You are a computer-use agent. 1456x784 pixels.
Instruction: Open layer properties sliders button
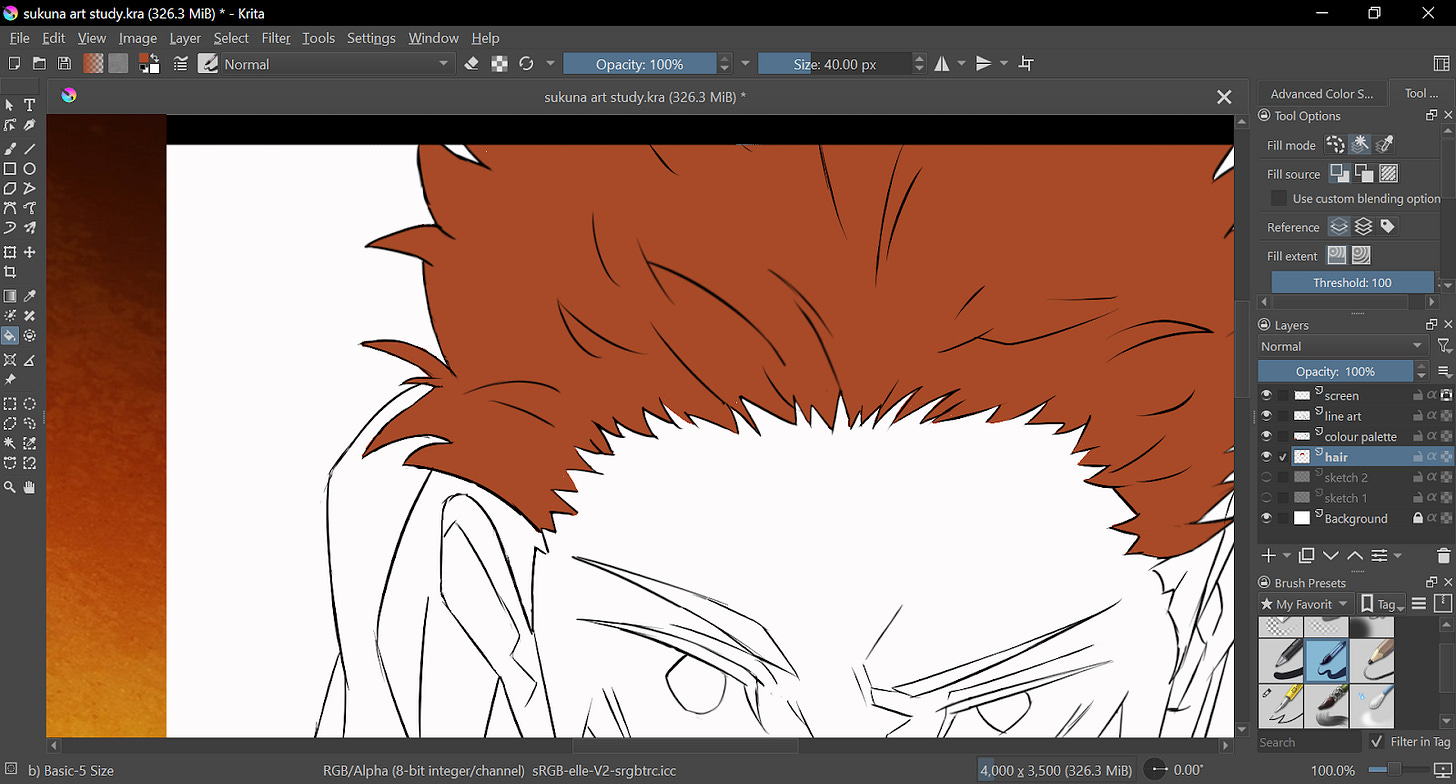pyautogui.click(x=1379, y=556)
